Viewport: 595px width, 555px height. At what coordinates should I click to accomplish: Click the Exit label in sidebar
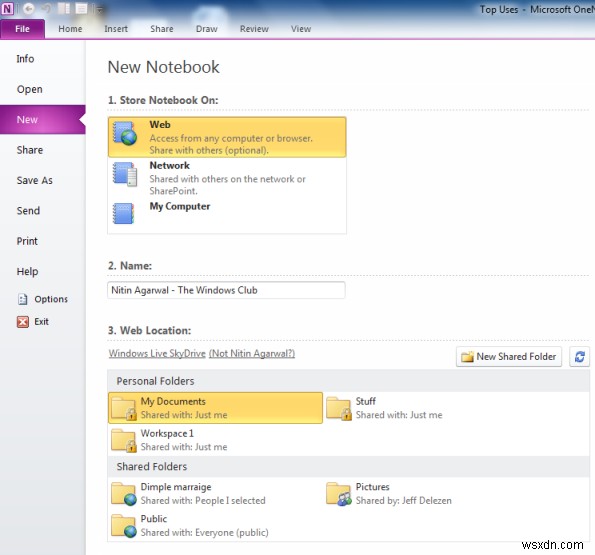point(41,322)
